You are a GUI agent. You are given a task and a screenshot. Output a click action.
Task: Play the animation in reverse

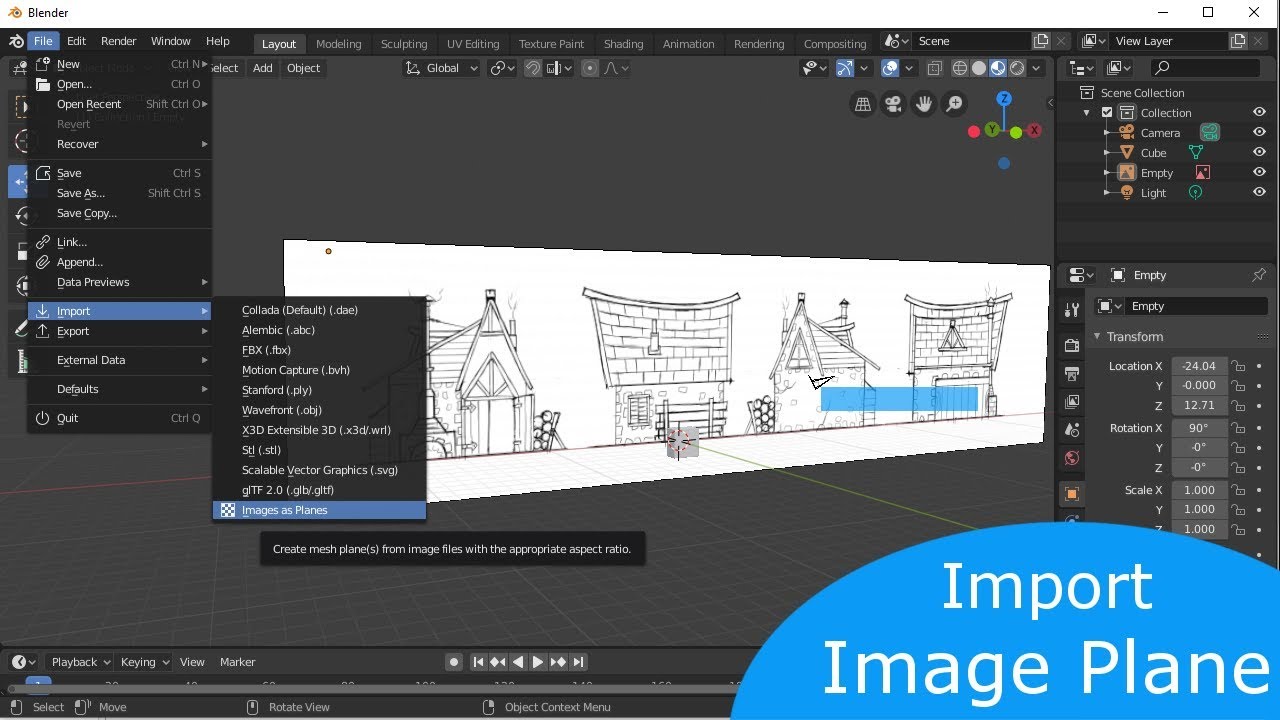point(518,662)
